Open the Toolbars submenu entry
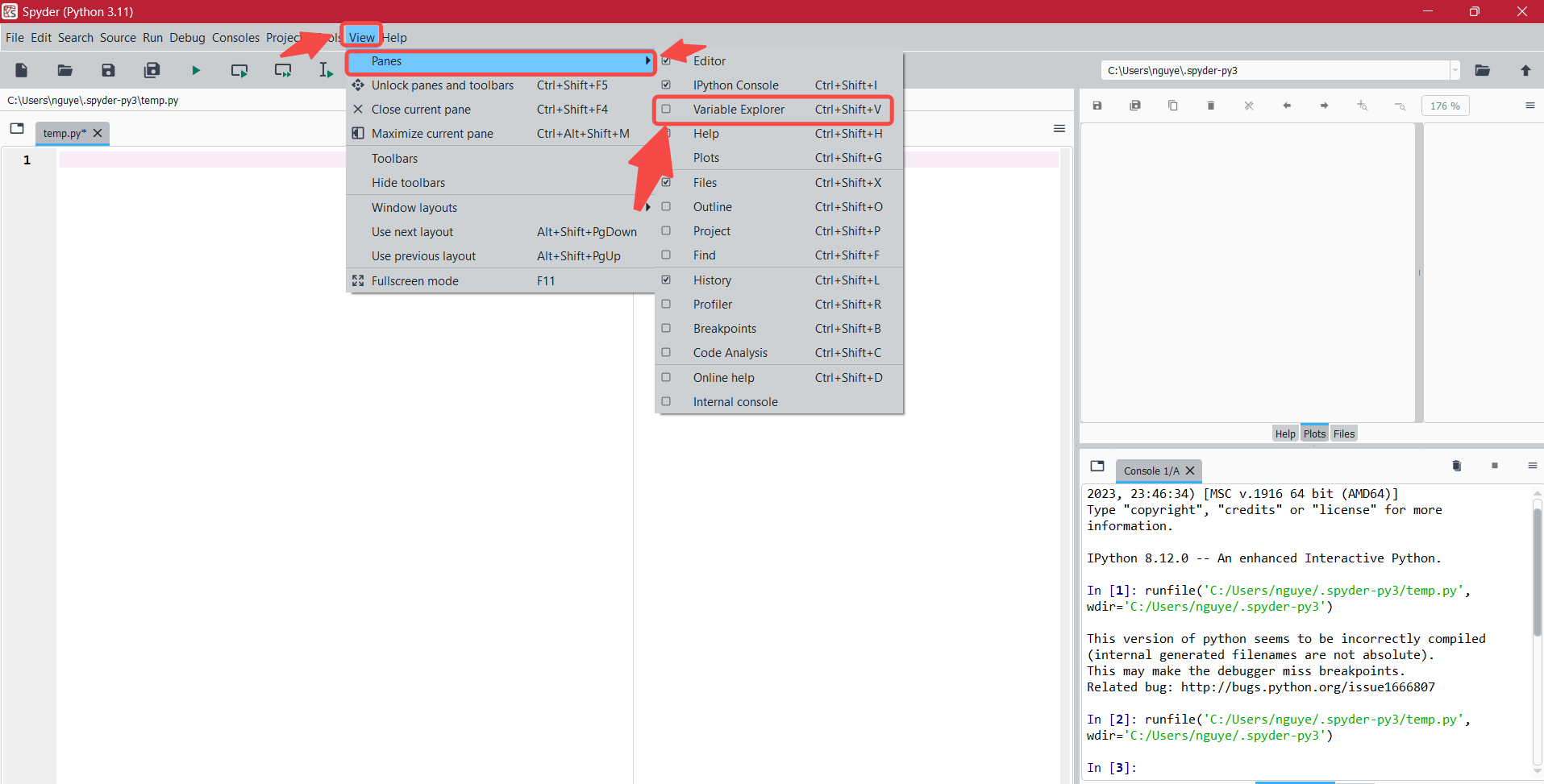Viewport: 1544px width, 784px height. point(501,159)
